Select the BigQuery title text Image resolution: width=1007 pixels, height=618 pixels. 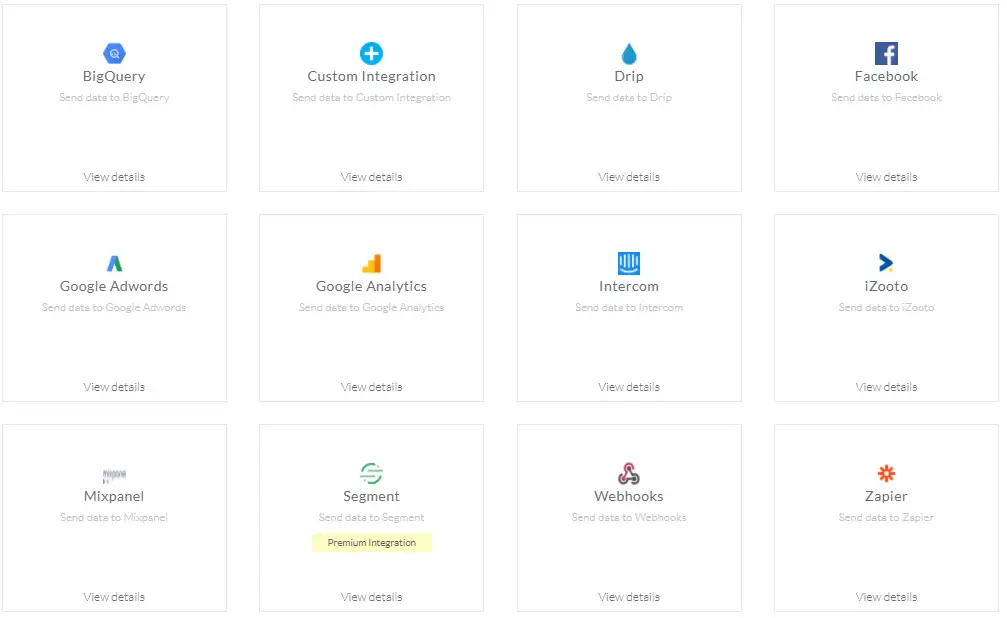114,76
